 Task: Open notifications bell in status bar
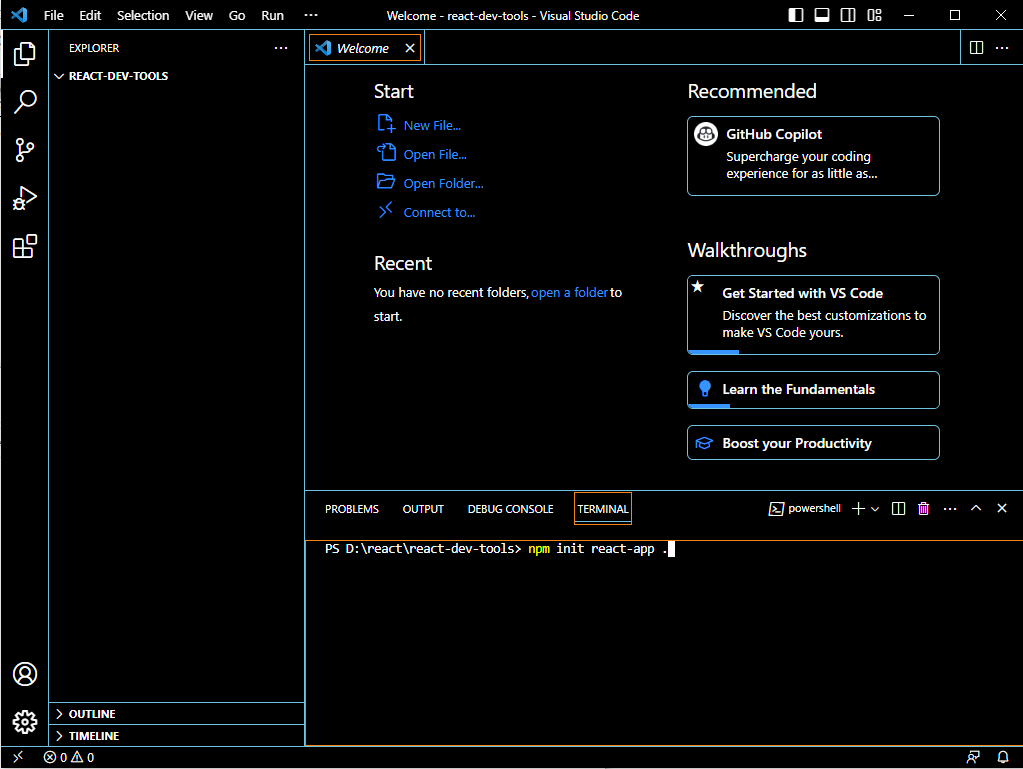pos(1003,757)
